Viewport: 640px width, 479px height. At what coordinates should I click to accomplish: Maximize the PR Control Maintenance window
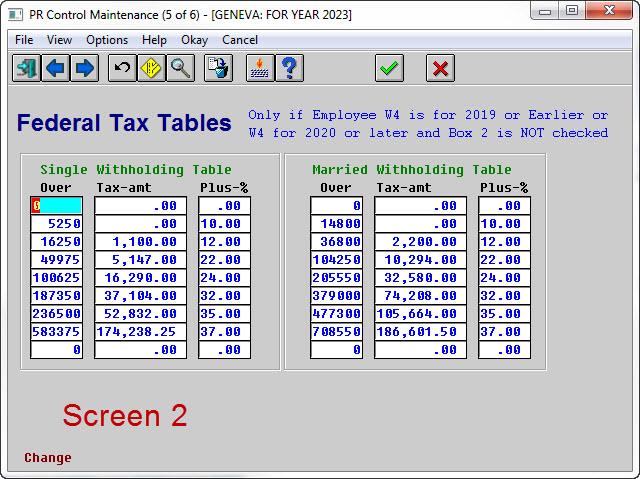click(x=572, y=11)
